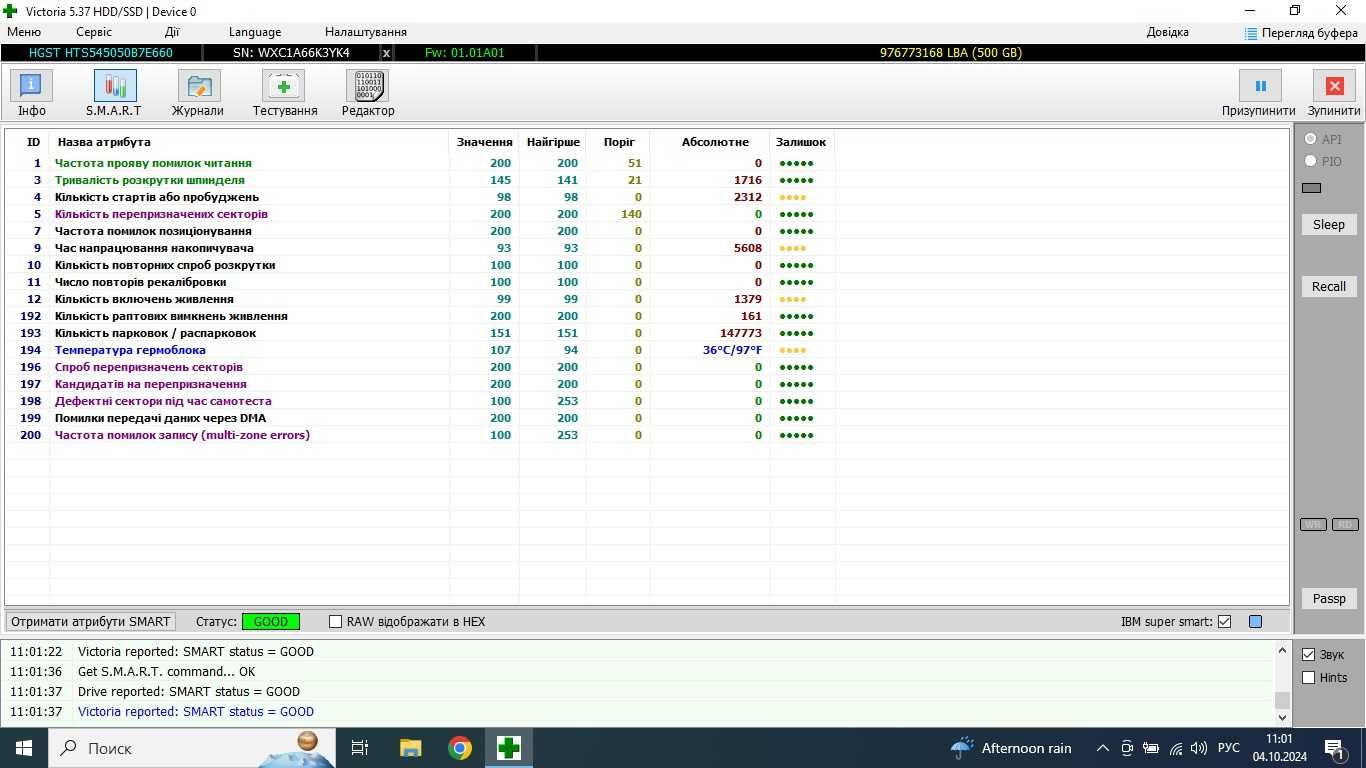Toggle RAW відображати в HEX checkbox
1366x768 pixels.
[336, 622]
